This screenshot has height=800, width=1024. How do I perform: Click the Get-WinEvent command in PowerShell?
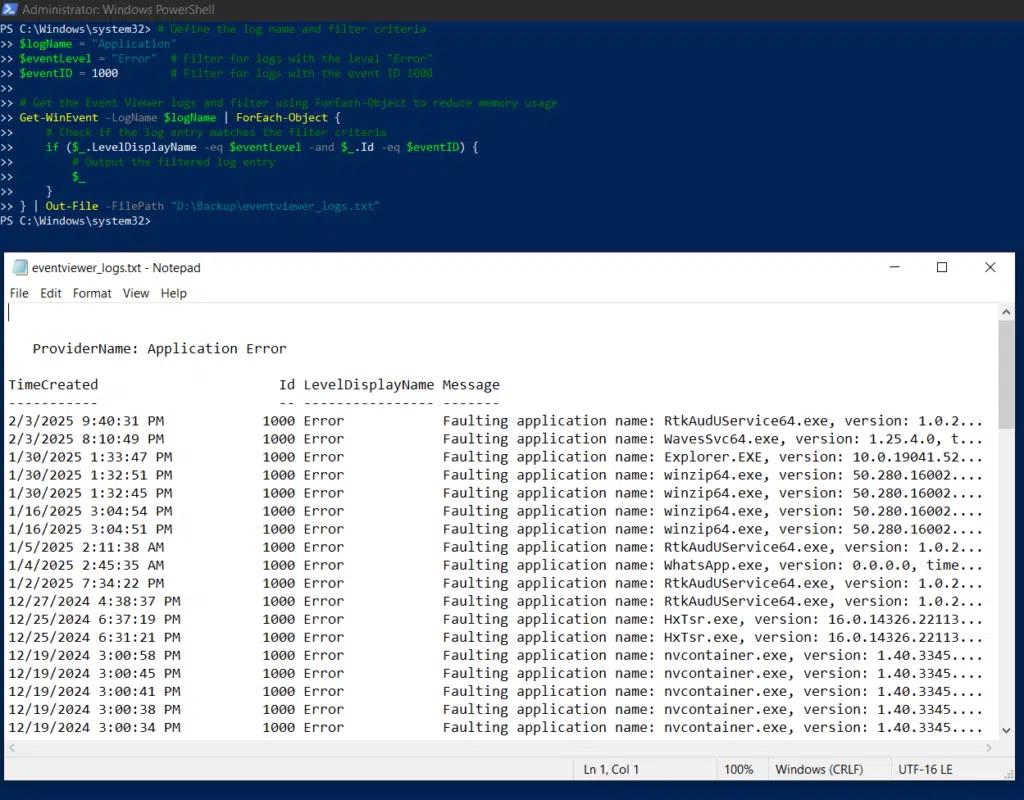tap(59, 118)
